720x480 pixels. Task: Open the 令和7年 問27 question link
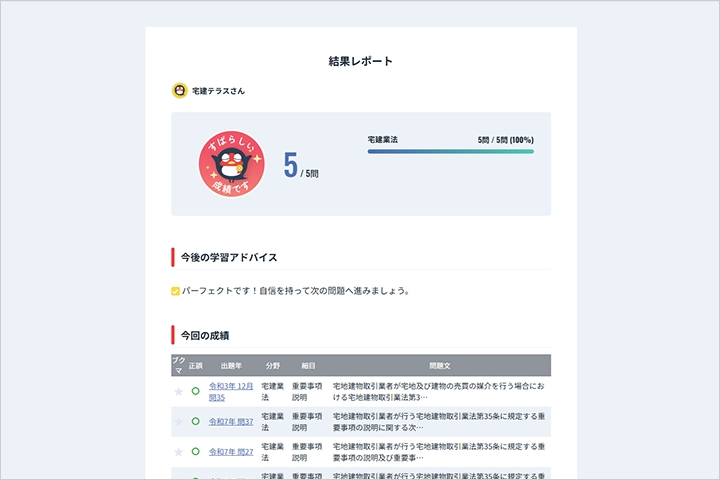point(231,452)
